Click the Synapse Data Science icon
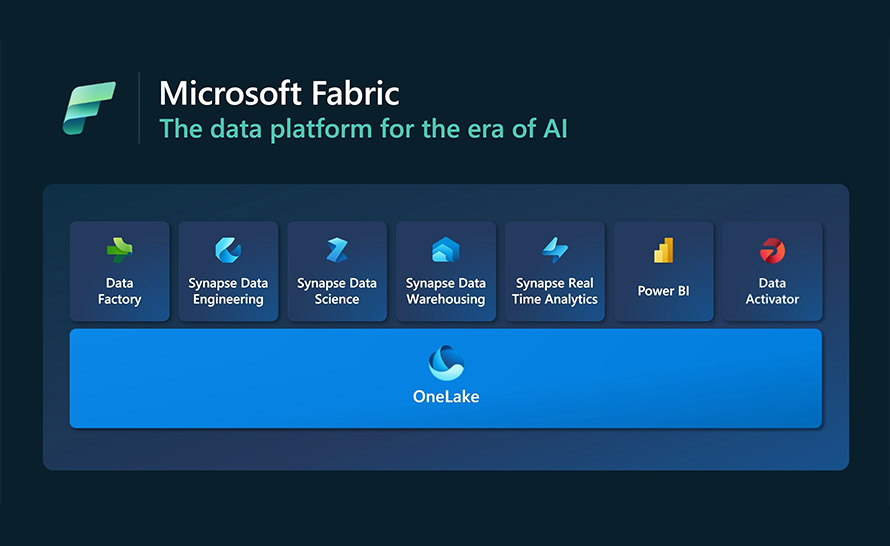 (337, 250)
